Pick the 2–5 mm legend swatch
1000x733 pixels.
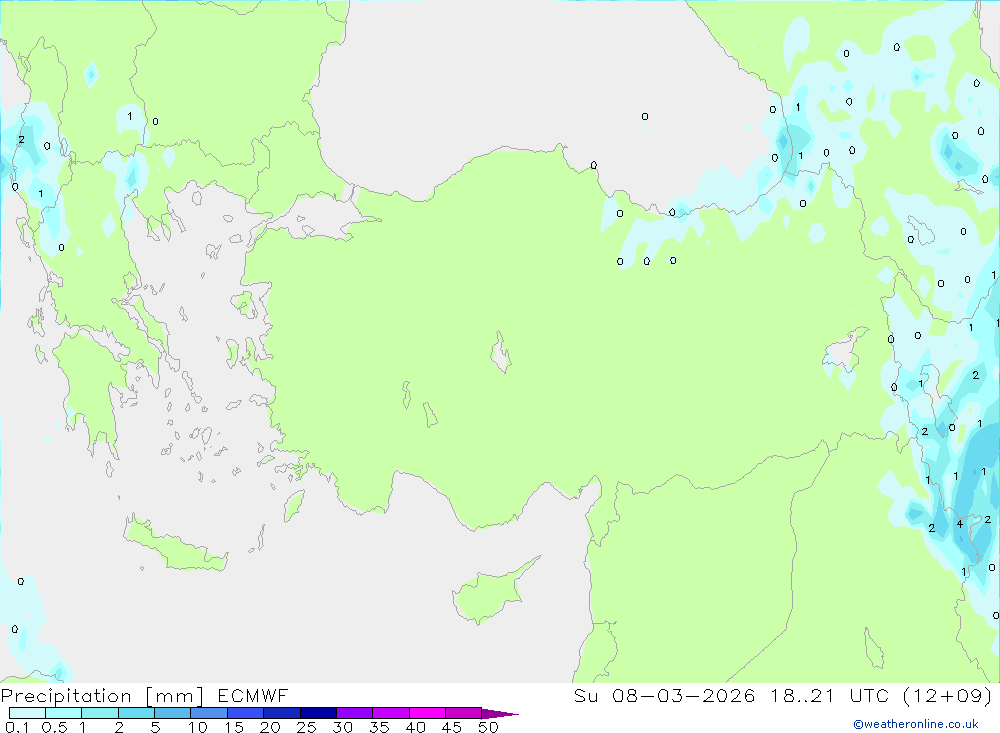(x=136, y=713)
